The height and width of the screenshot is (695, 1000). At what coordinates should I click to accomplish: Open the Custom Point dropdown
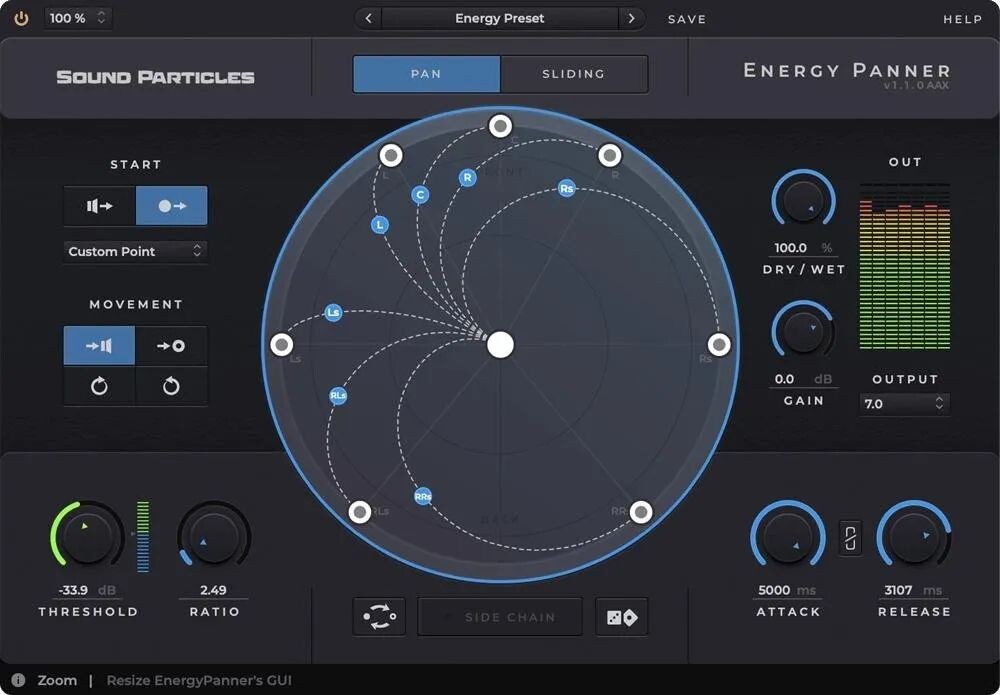[135, 251]
